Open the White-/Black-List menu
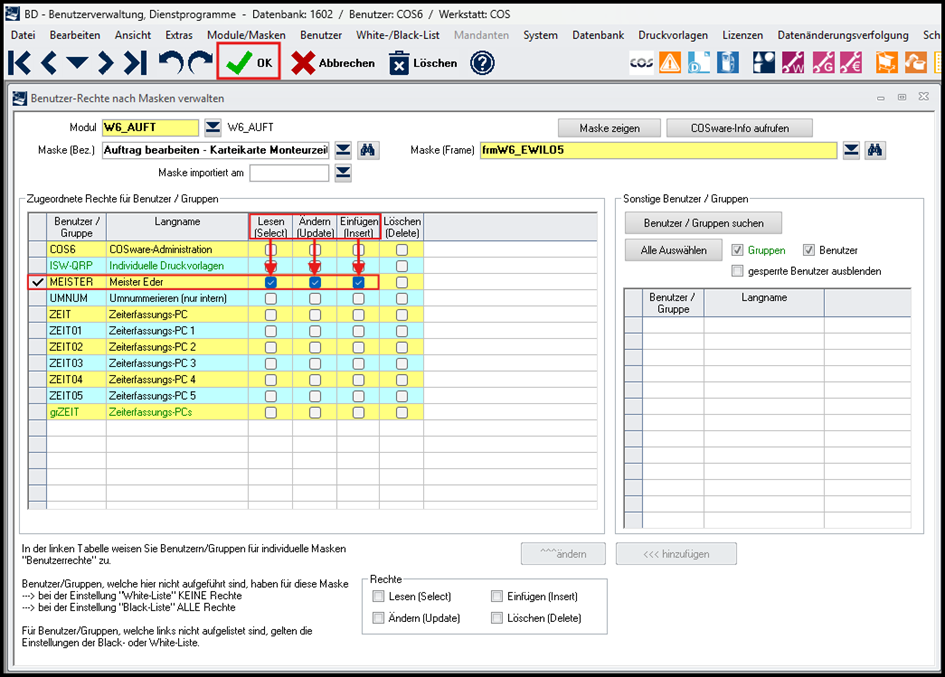This screenshot has width=945, height=677. pos(397,35)
